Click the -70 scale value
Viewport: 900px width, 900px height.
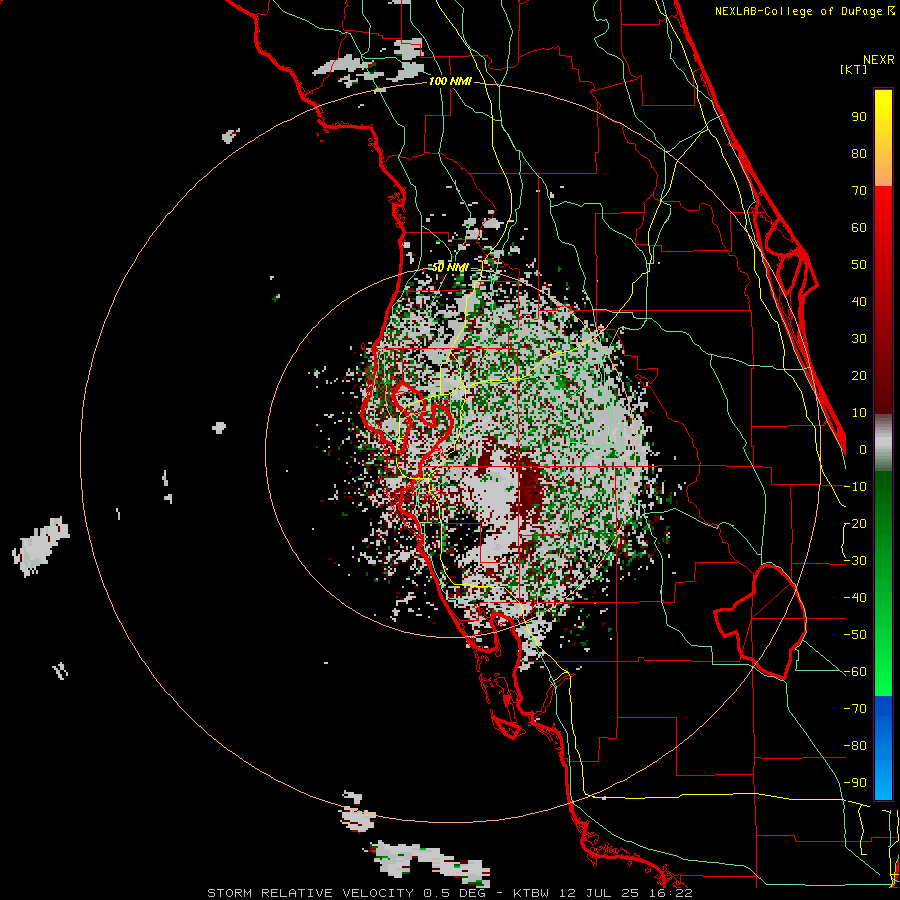pos(855,709)
